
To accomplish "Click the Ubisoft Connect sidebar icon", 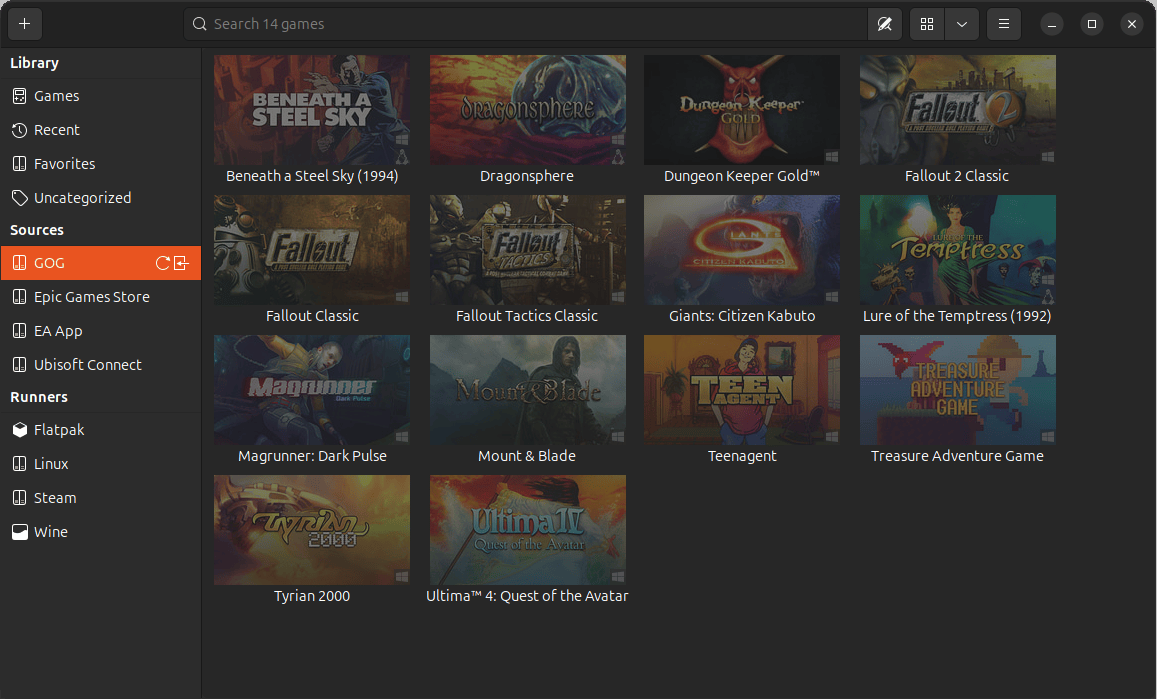I will coord(19,365).
